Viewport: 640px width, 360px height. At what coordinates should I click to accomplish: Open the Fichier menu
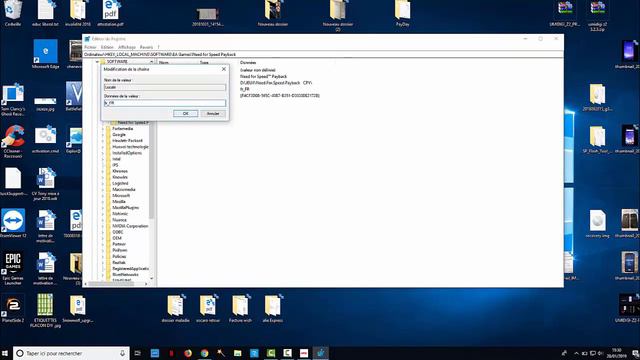90,47
